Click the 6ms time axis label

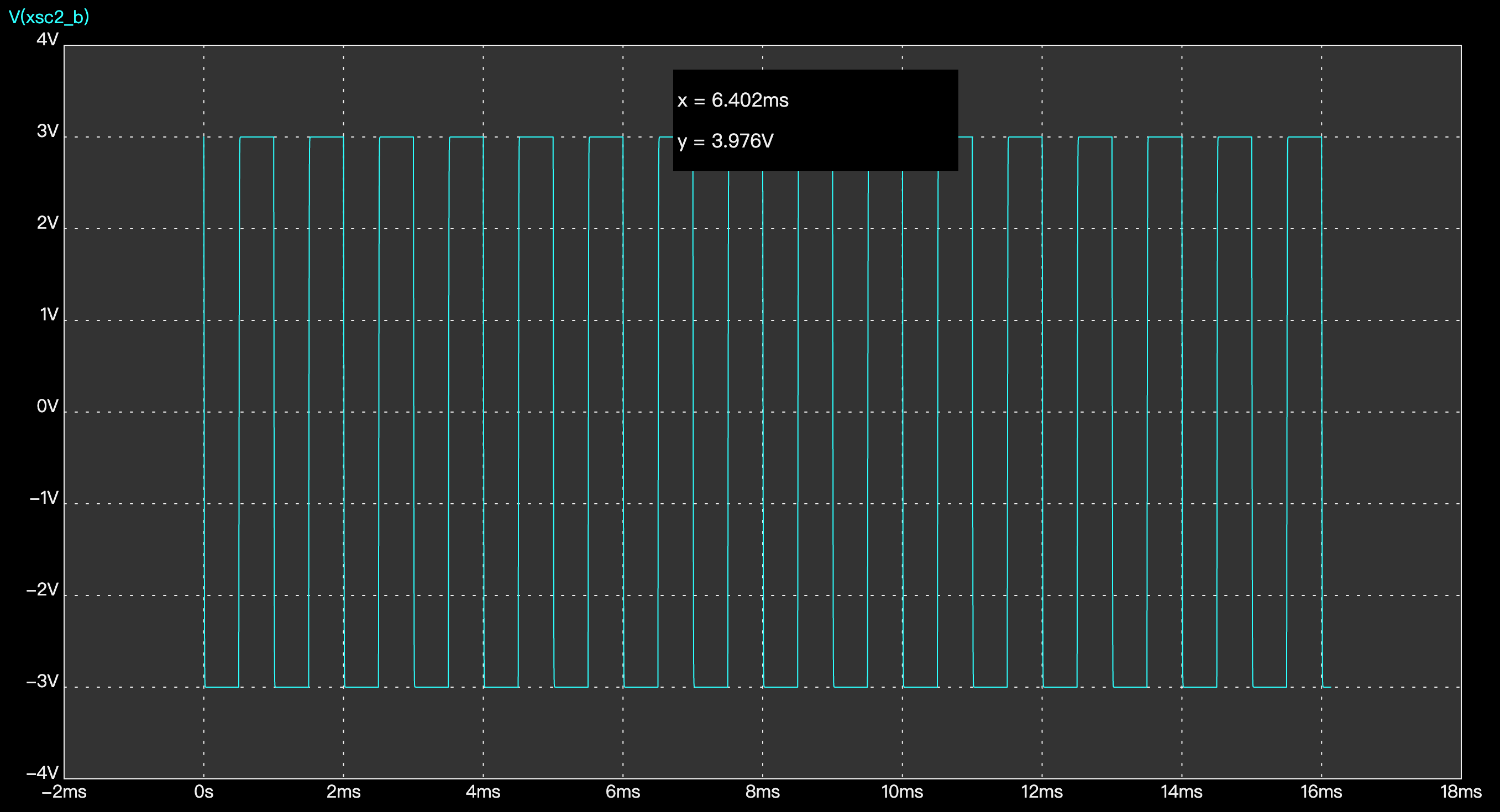(x=623, y=792)
